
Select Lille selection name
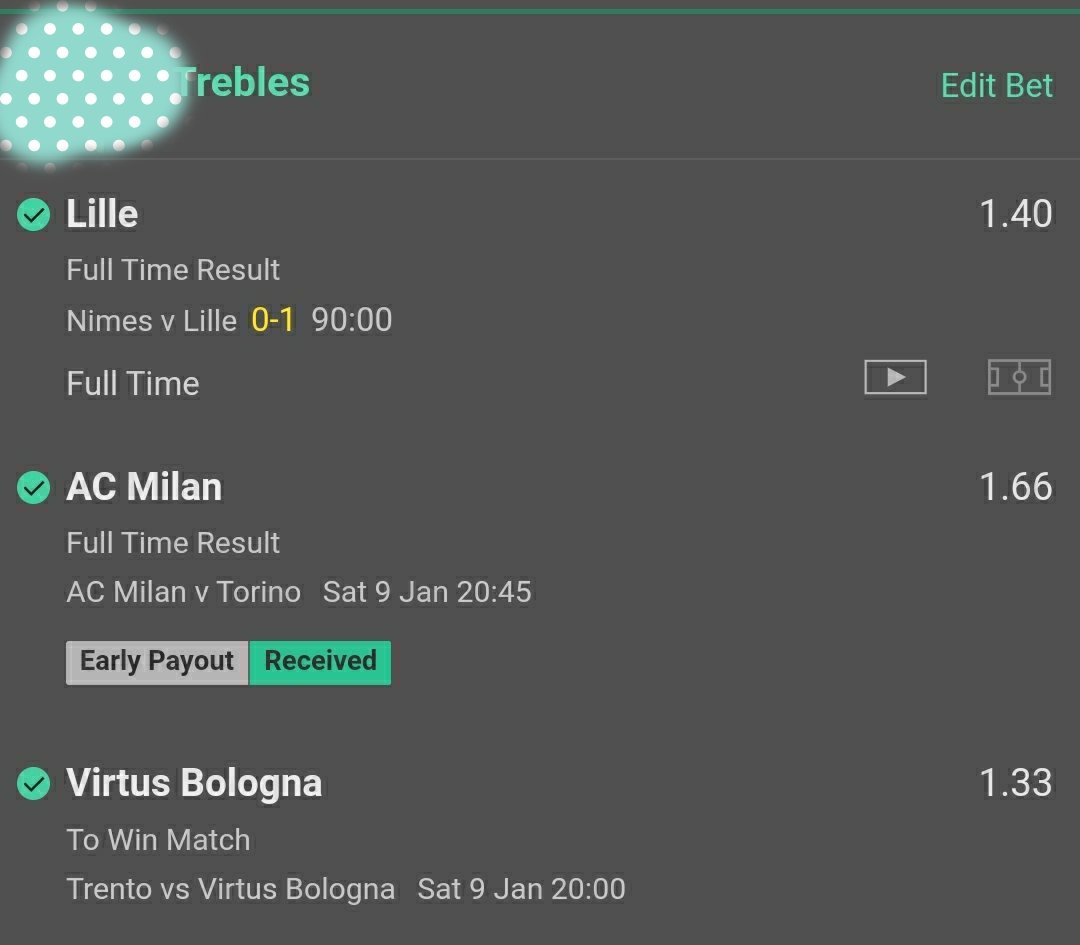pos(102,214)
